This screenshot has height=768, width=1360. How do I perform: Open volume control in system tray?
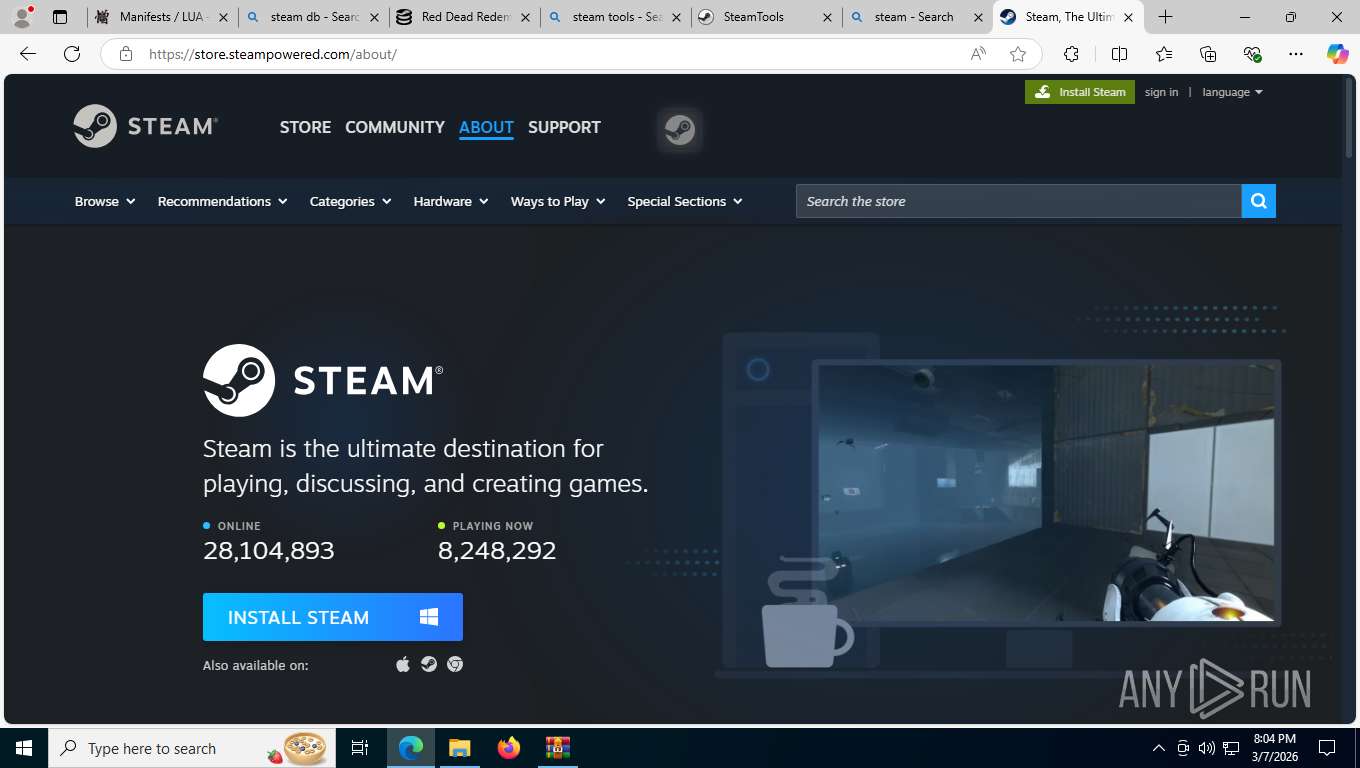[x=1207, y=748]
